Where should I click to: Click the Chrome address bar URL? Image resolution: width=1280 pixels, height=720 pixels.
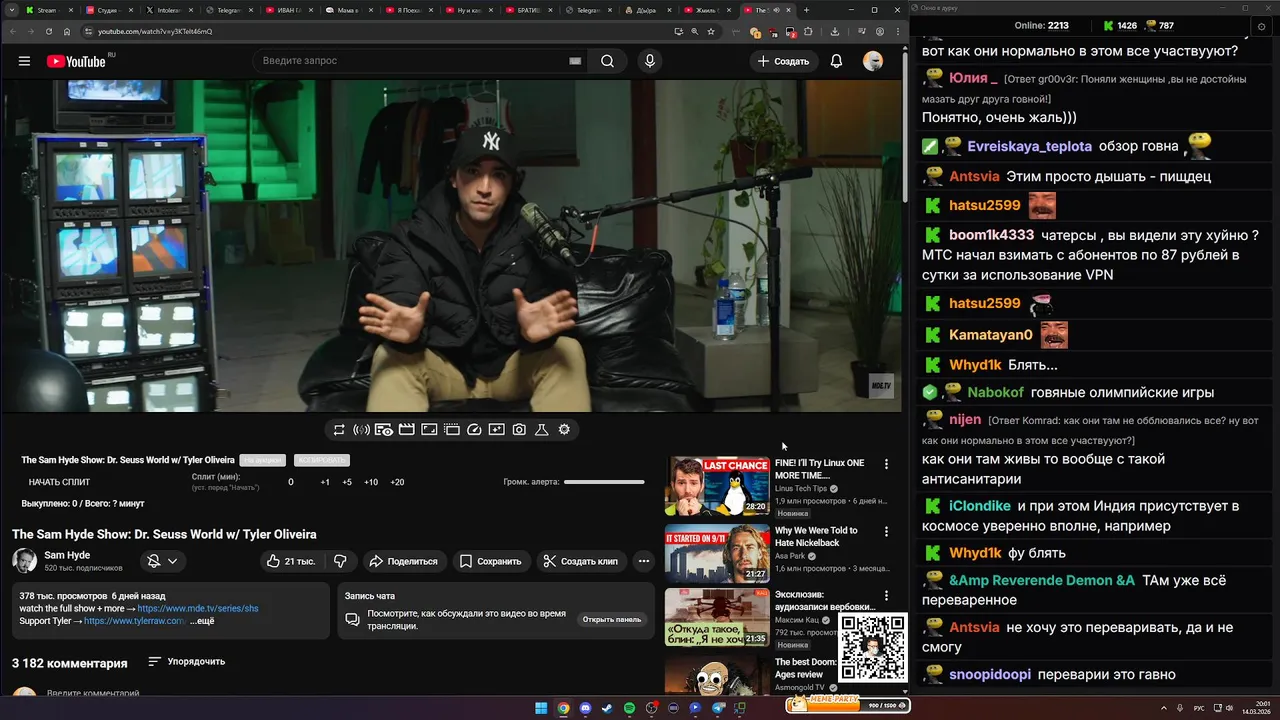click(155, 31)
